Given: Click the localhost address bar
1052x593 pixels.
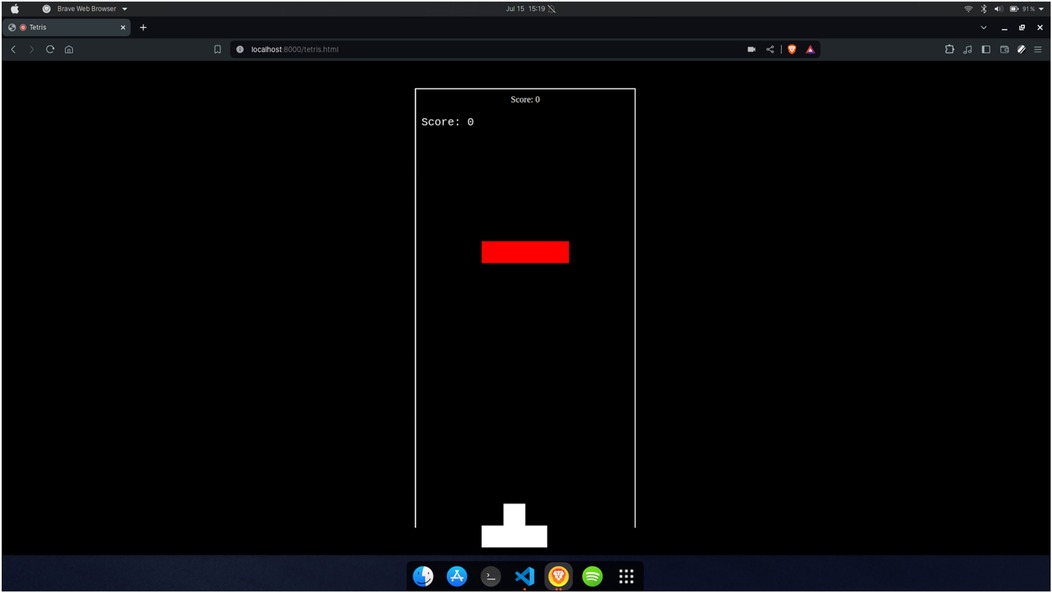Looking at the screenshot, I should coord(480,49).
